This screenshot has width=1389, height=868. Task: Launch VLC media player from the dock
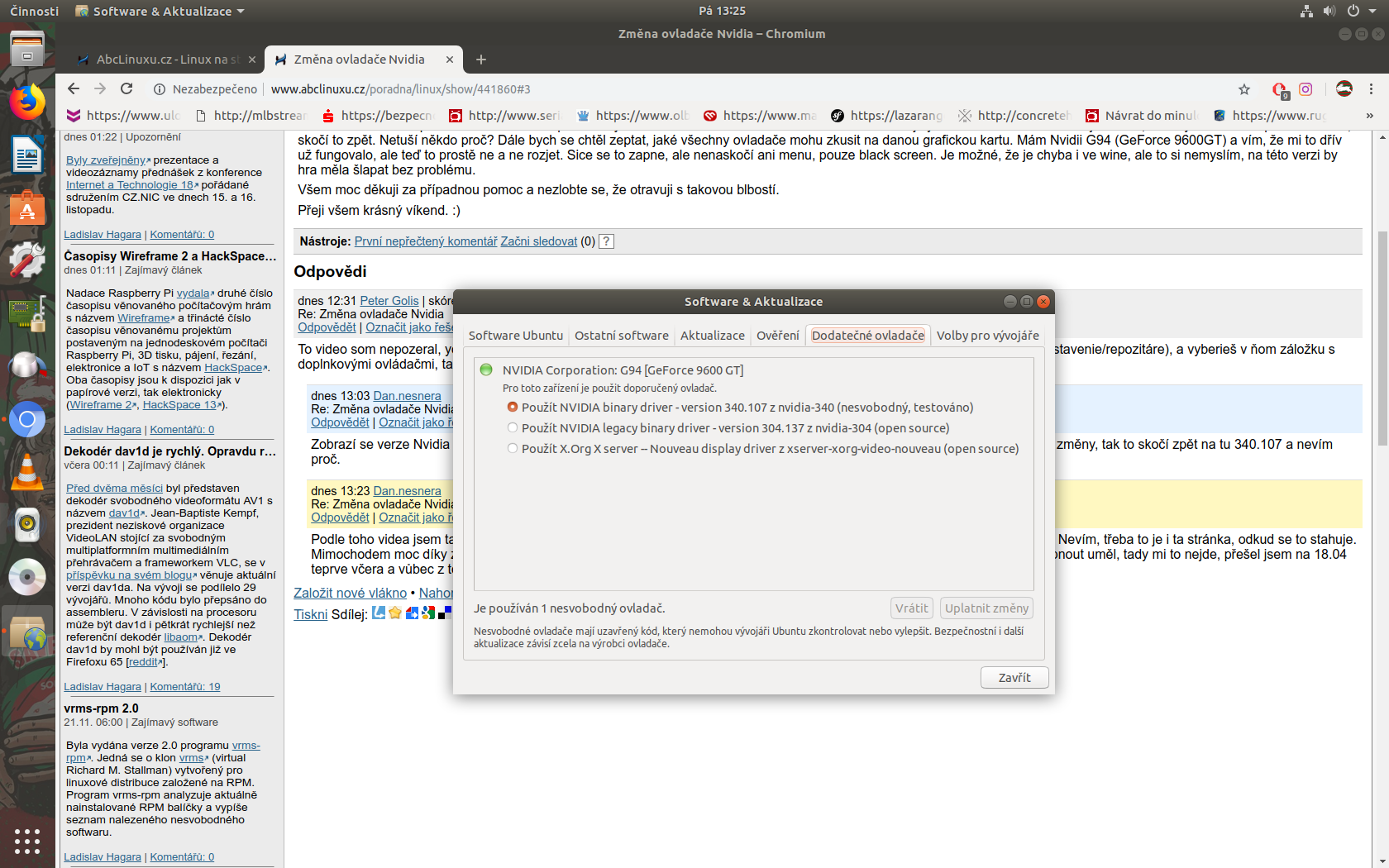pos(27,472)
